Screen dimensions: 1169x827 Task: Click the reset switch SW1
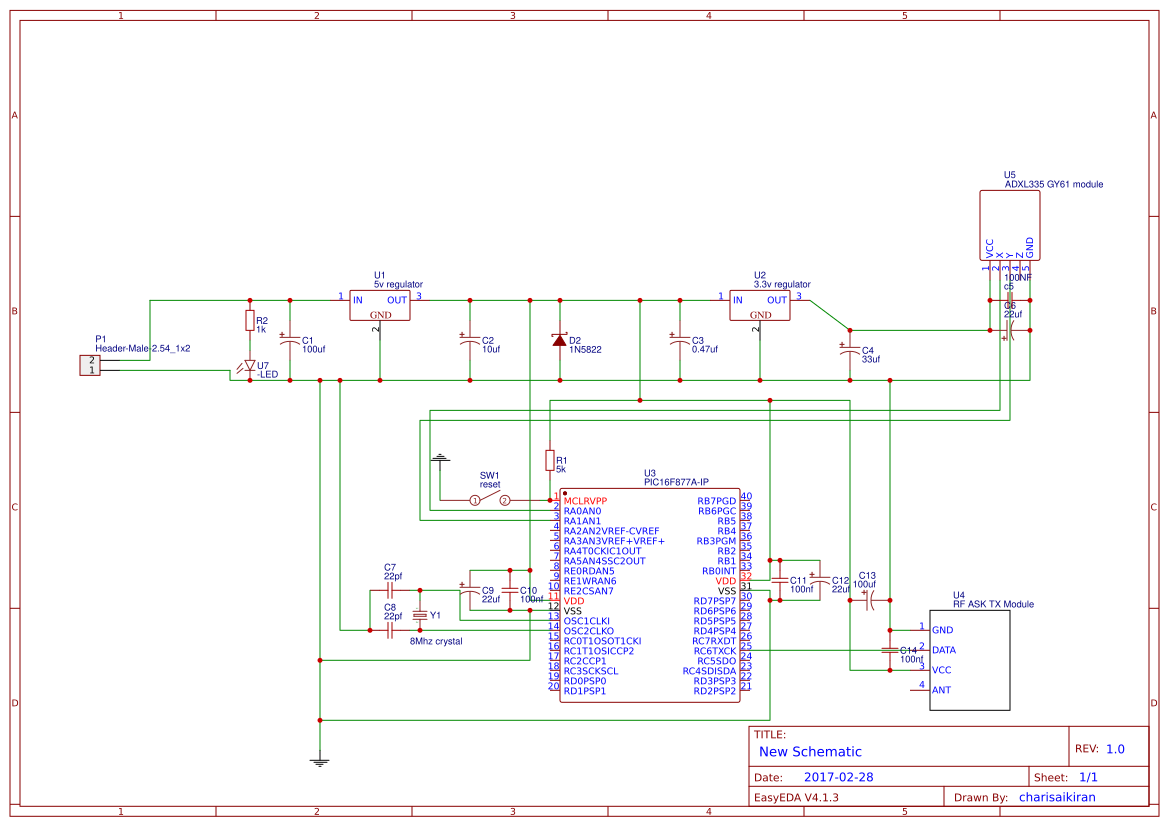click(x=490, y=500)
